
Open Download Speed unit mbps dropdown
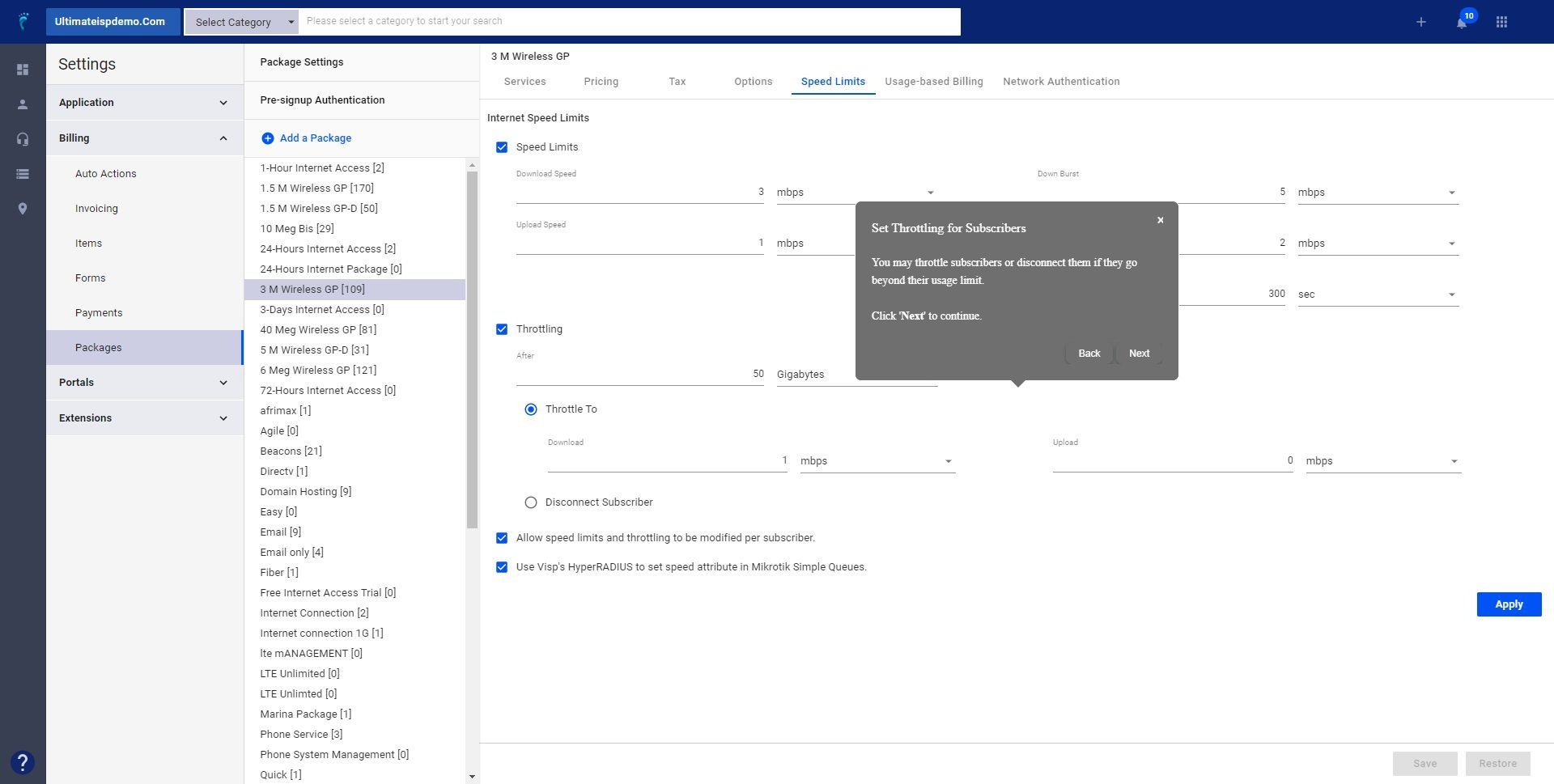point(856,193)
